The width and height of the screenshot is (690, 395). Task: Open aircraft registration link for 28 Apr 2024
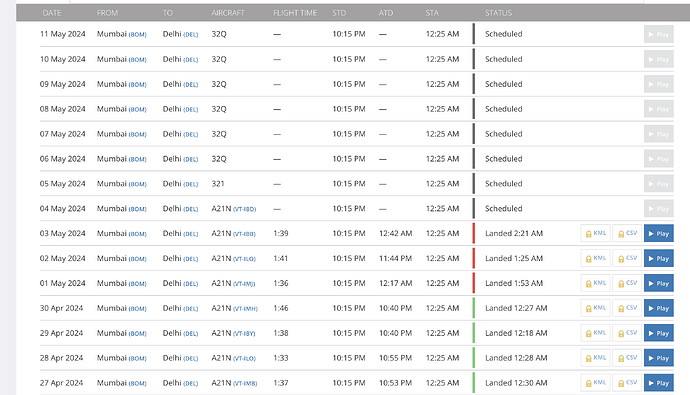click(x=244, y=358)
